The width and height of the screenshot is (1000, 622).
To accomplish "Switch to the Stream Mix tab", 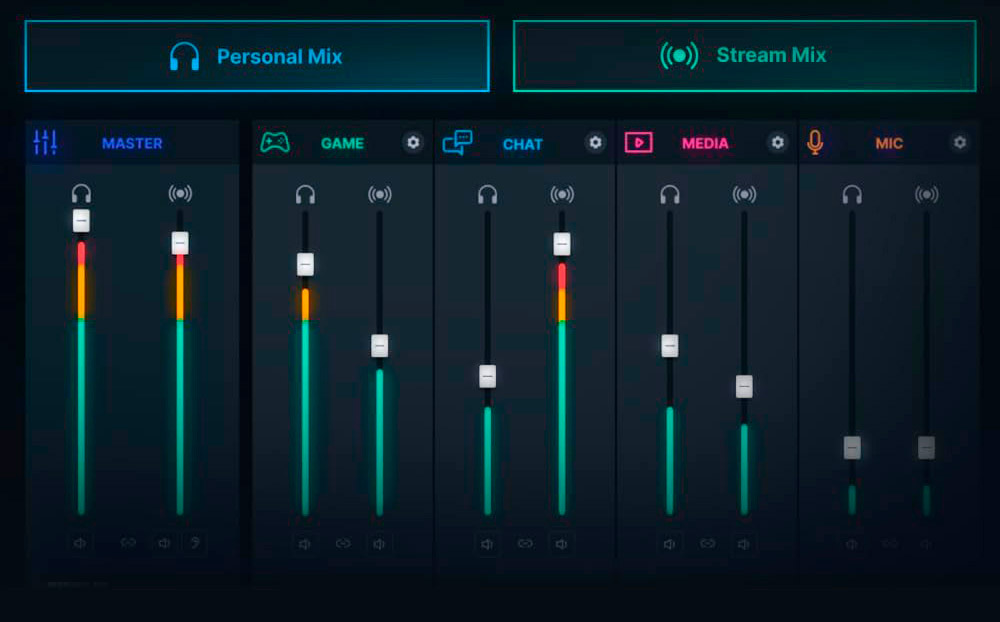I will tap(744, 56).
